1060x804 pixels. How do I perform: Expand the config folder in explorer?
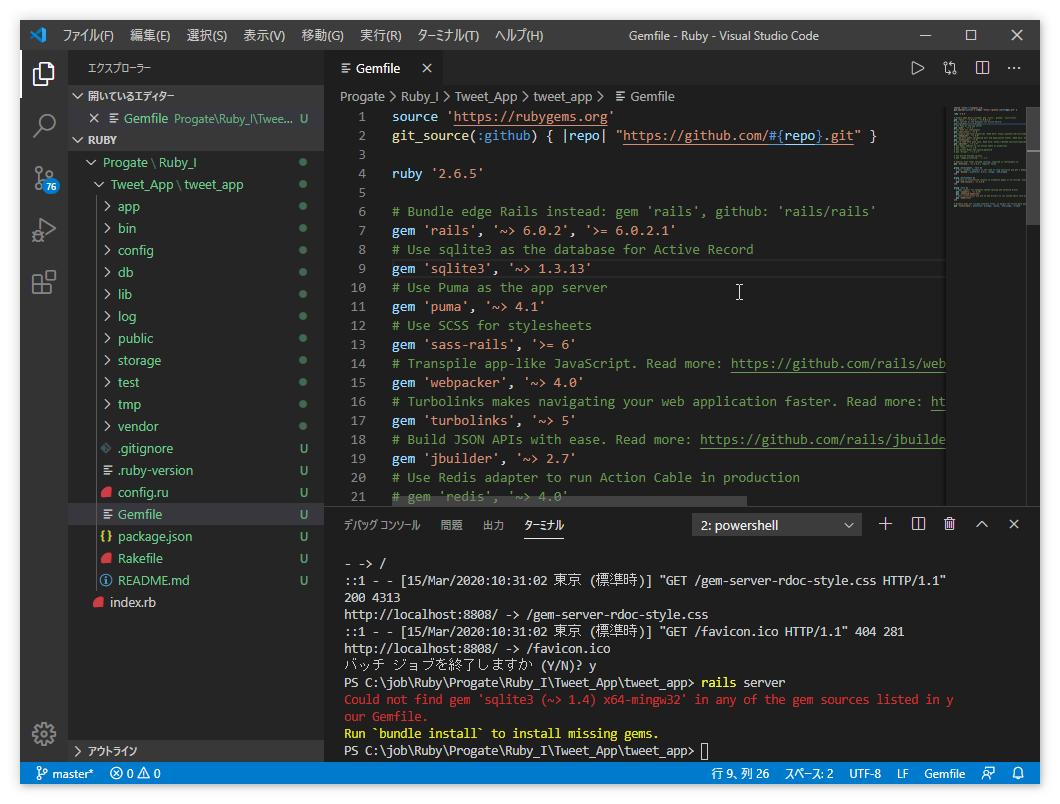tap(135, 250)
